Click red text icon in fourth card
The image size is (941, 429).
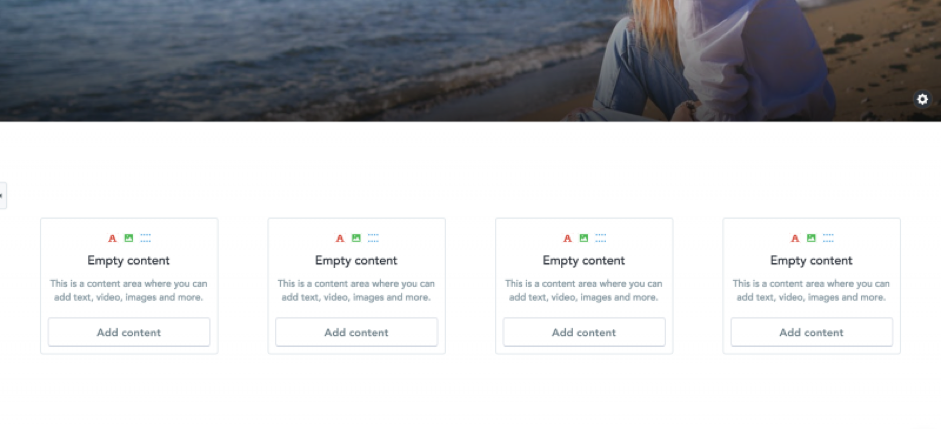click(795, 238)
